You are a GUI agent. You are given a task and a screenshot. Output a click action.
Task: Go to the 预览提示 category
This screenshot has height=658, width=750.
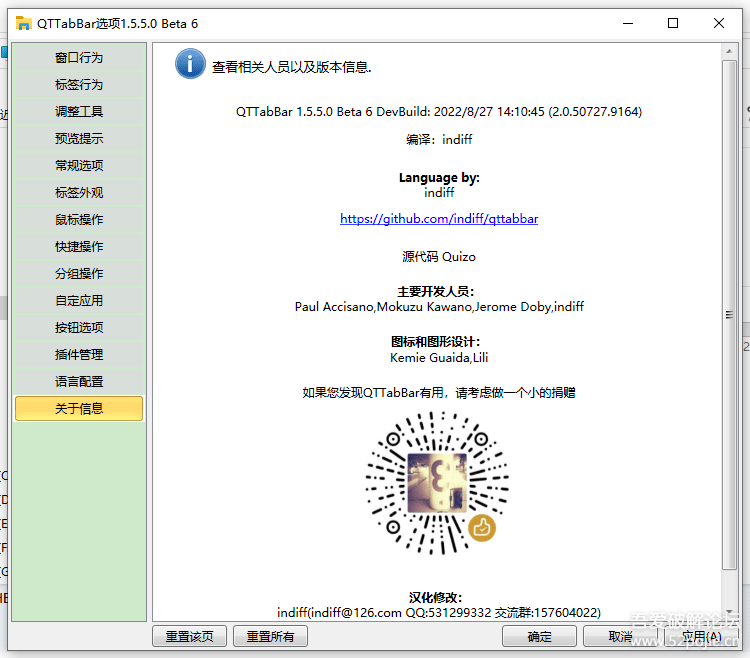tap(79, 139)
